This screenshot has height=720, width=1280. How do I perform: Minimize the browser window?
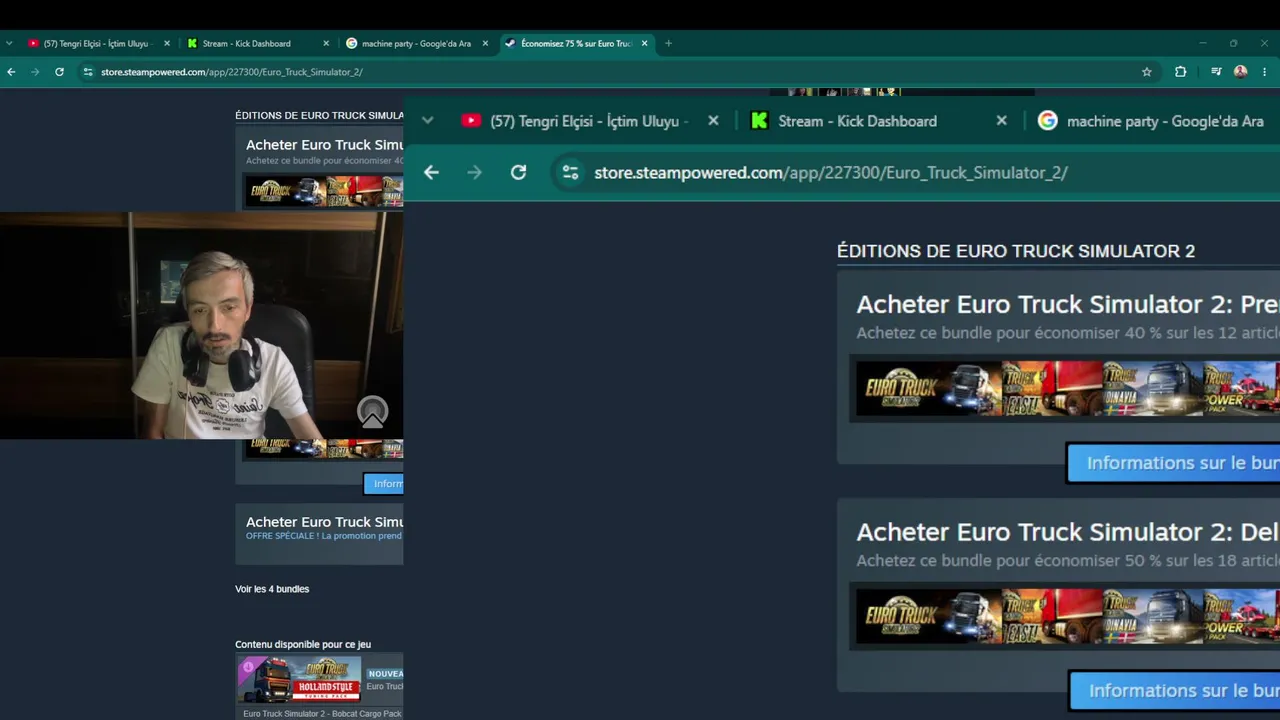(1203, 43)
